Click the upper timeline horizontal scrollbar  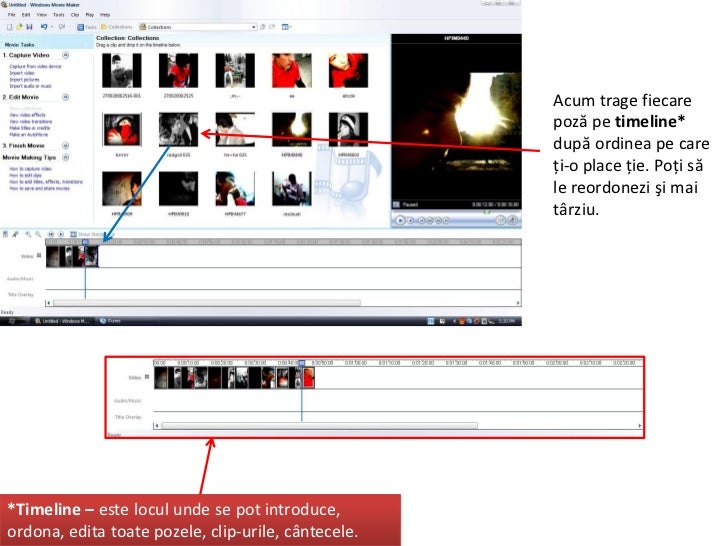[x=207, y=303]
